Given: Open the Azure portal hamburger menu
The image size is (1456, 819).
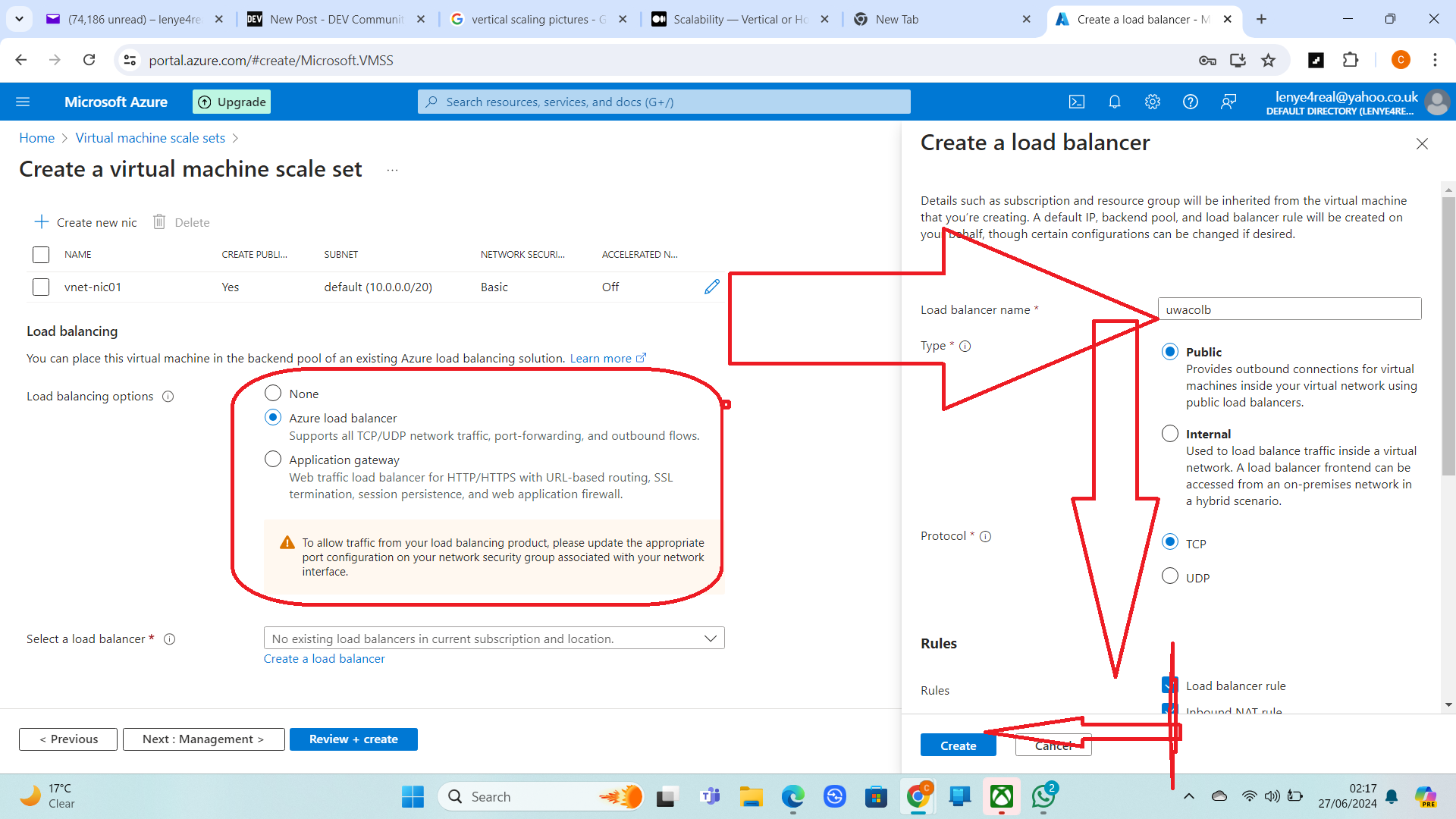Looking at the screenshot, I should [x=23, y=102].
